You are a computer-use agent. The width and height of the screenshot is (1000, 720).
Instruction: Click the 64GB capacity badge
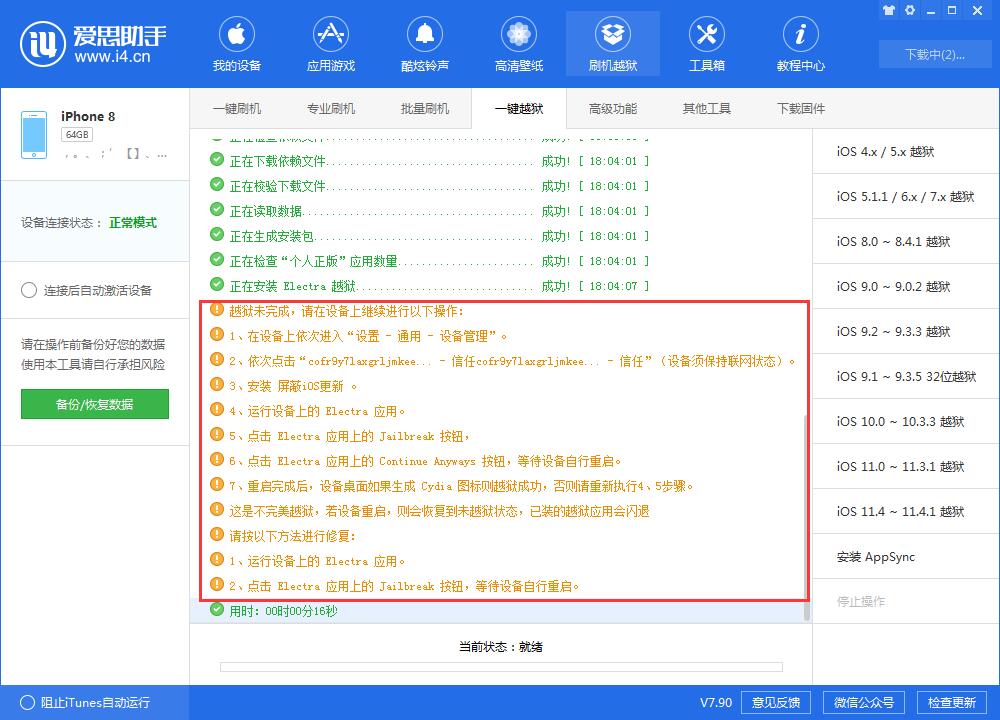point(77,135)
